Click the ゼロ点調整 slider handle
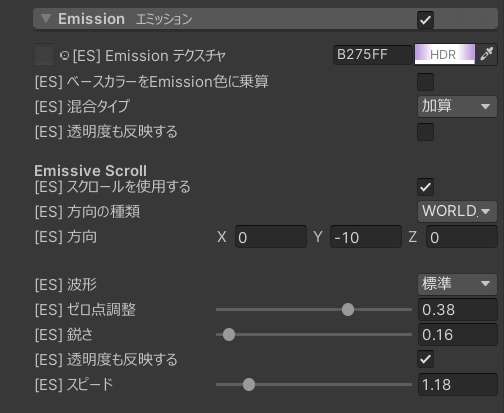The height and width of the screenshot is (413, 504). click(x=348, y=310)
